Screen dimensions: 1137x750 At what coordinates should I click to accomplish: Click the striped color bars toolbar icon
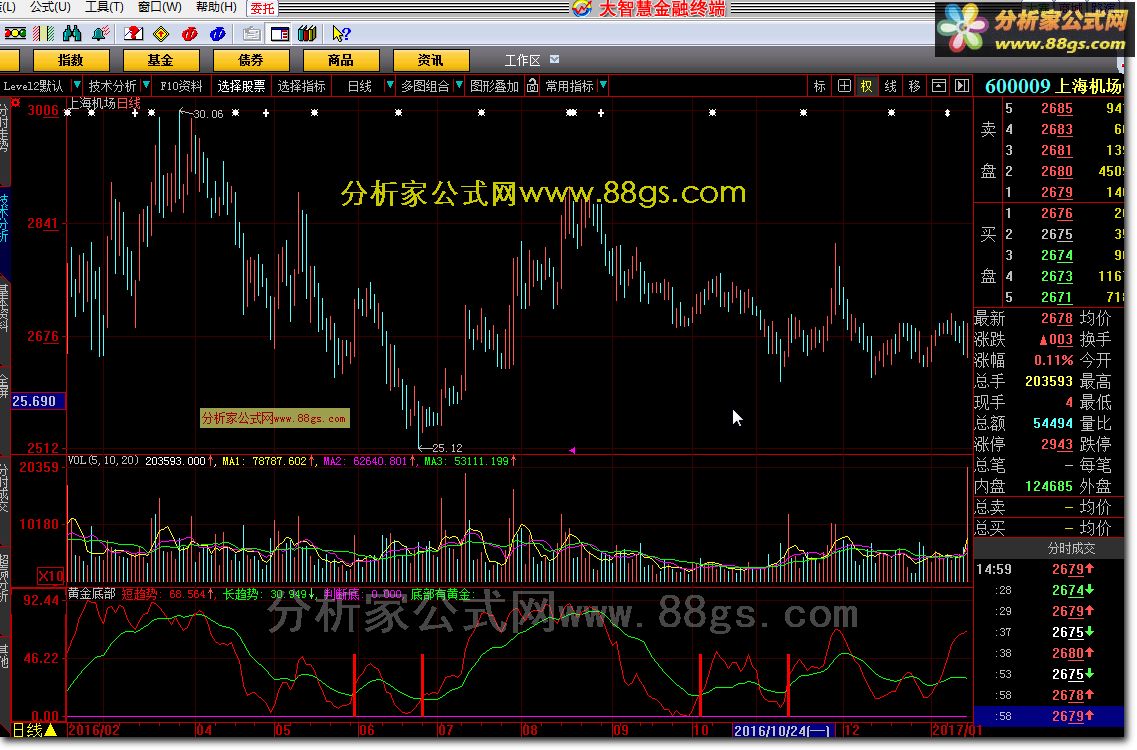pos(44,33)
